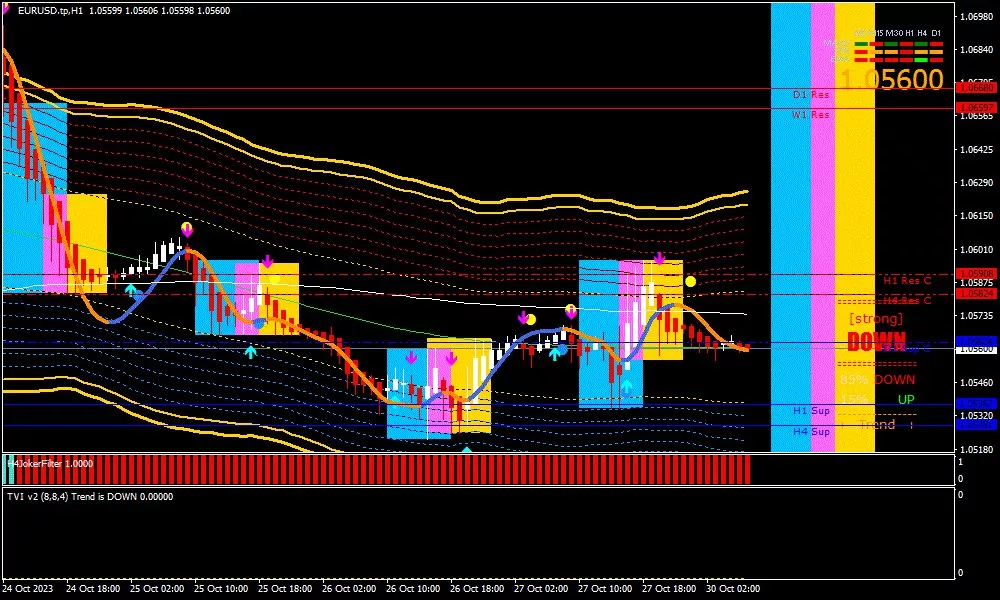Select the H1 timeframe header in signal matrix
This screenshot has height=600, width=1000.
pos(909,33)
